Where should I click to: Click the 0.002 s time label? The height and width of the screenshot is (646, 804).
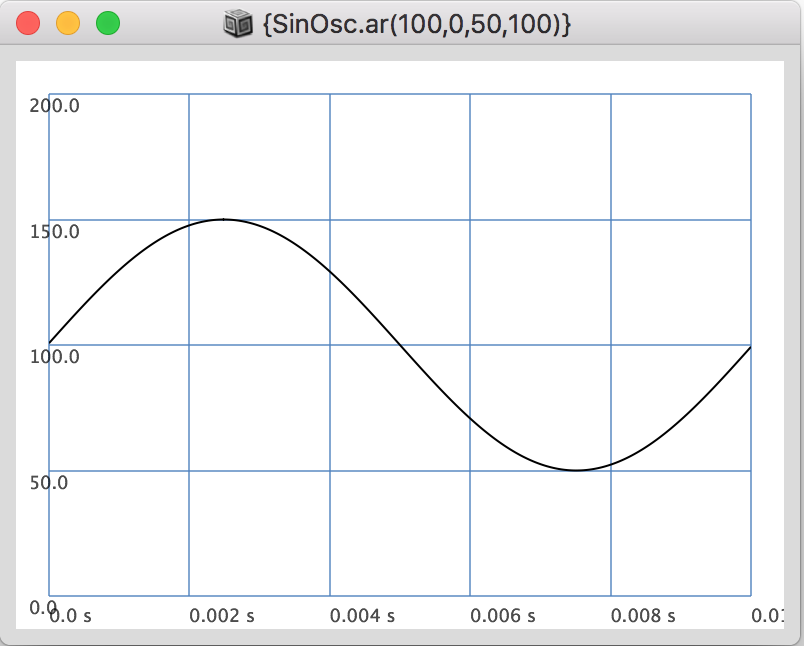[222, 616]
